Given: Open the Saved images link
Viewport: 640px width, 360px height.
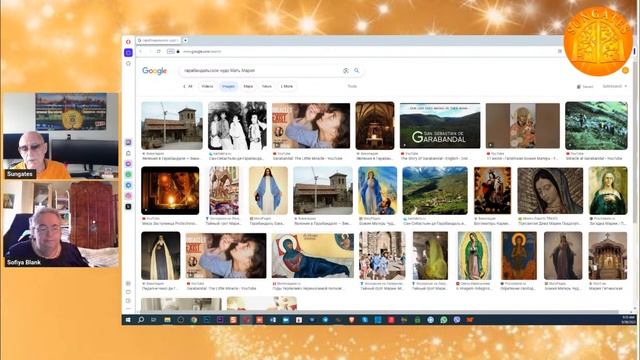Looking at the screenshot, I should (x=585, y=87).
